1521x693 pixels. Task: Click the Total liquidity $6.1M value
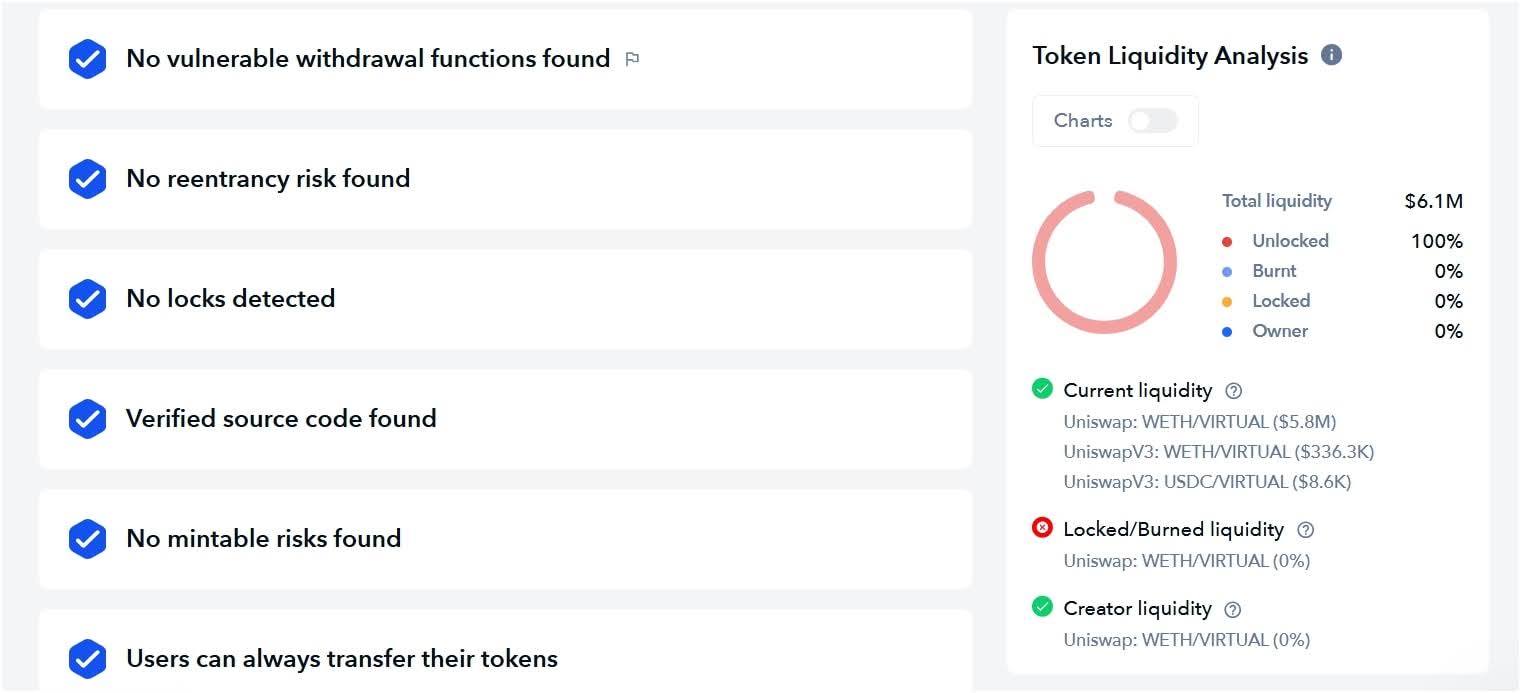click(1434, 201)
